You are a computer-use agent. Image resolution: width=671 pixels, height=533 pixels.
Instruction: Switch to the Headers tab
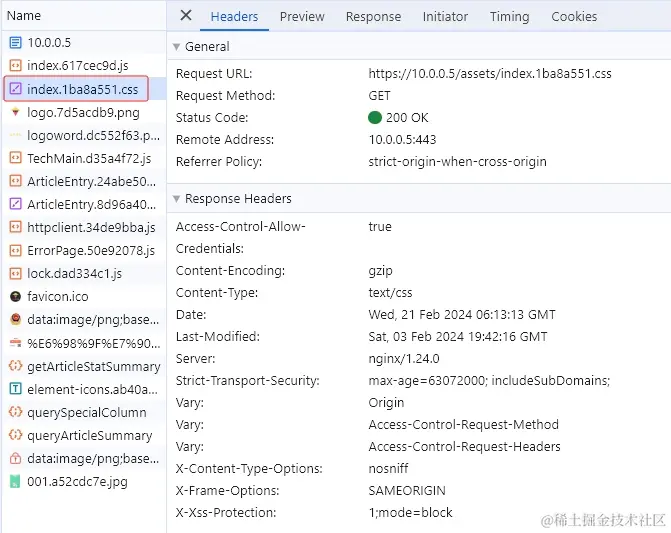235,16
